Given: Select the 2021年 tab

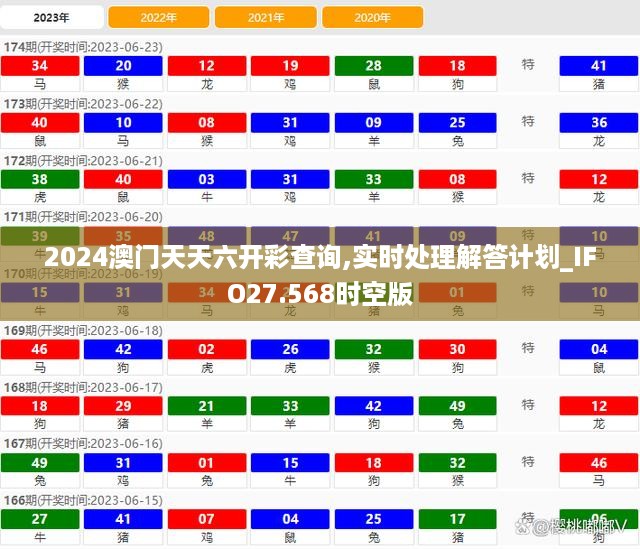Looking at the screenshot, I should (x=265, y=17).
